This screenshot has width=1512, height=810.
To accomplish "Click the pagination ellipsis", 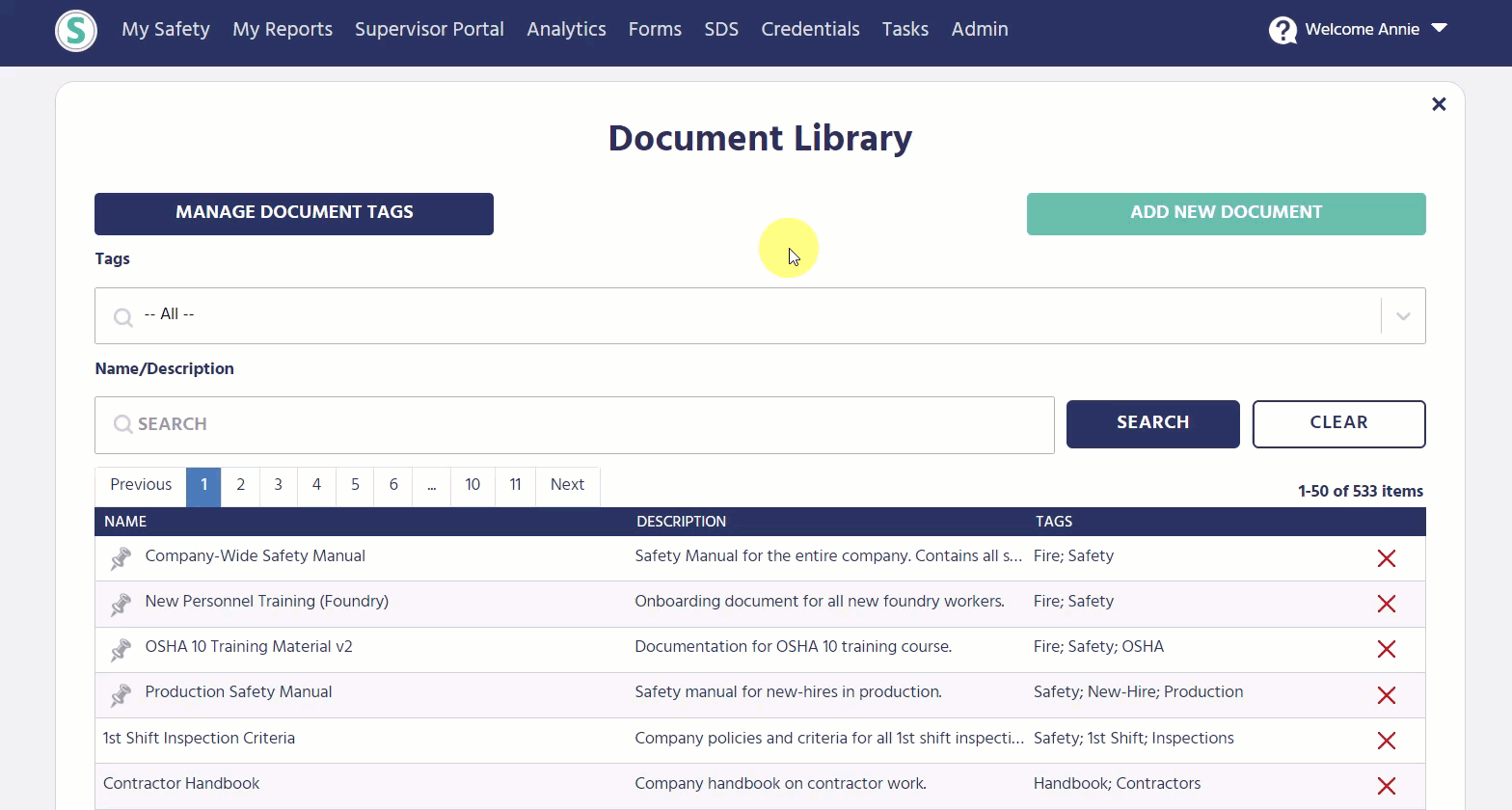I will (x=431, y=486).
